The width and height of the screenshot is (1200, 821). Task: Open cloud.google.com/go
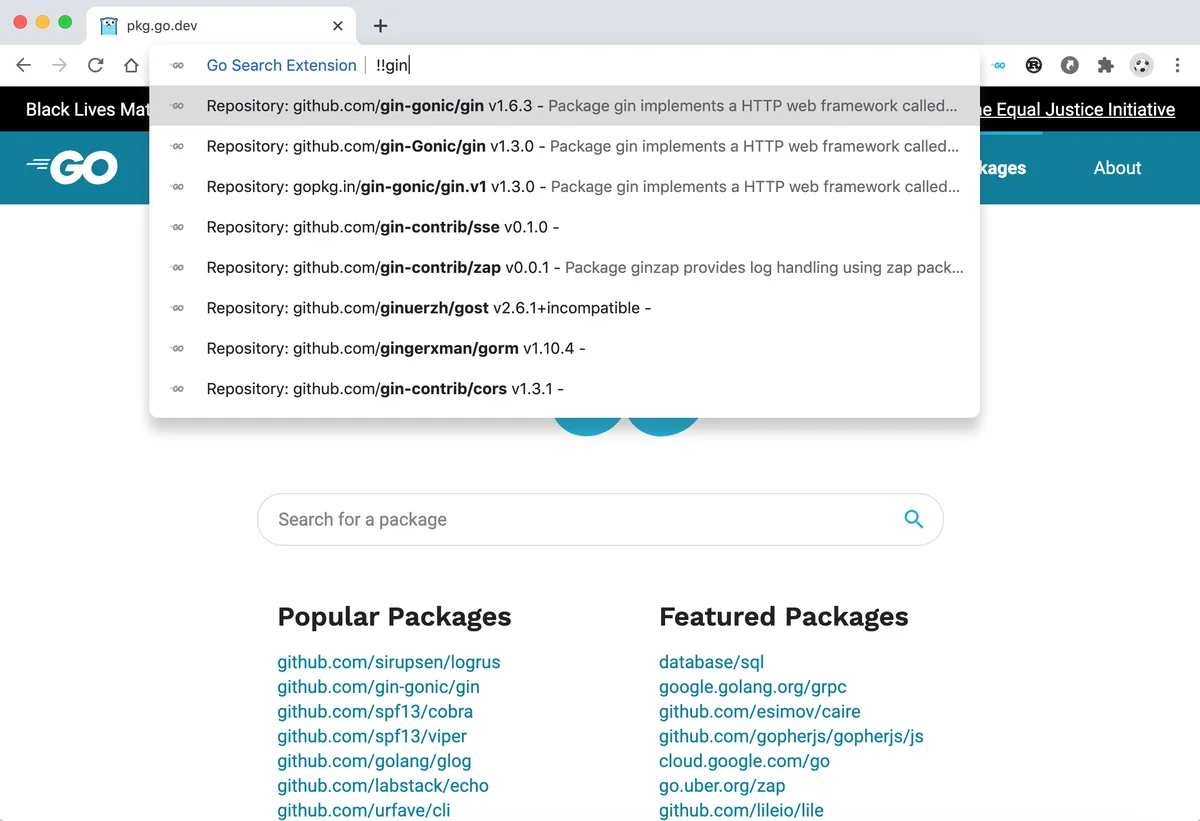click(744, 761)
